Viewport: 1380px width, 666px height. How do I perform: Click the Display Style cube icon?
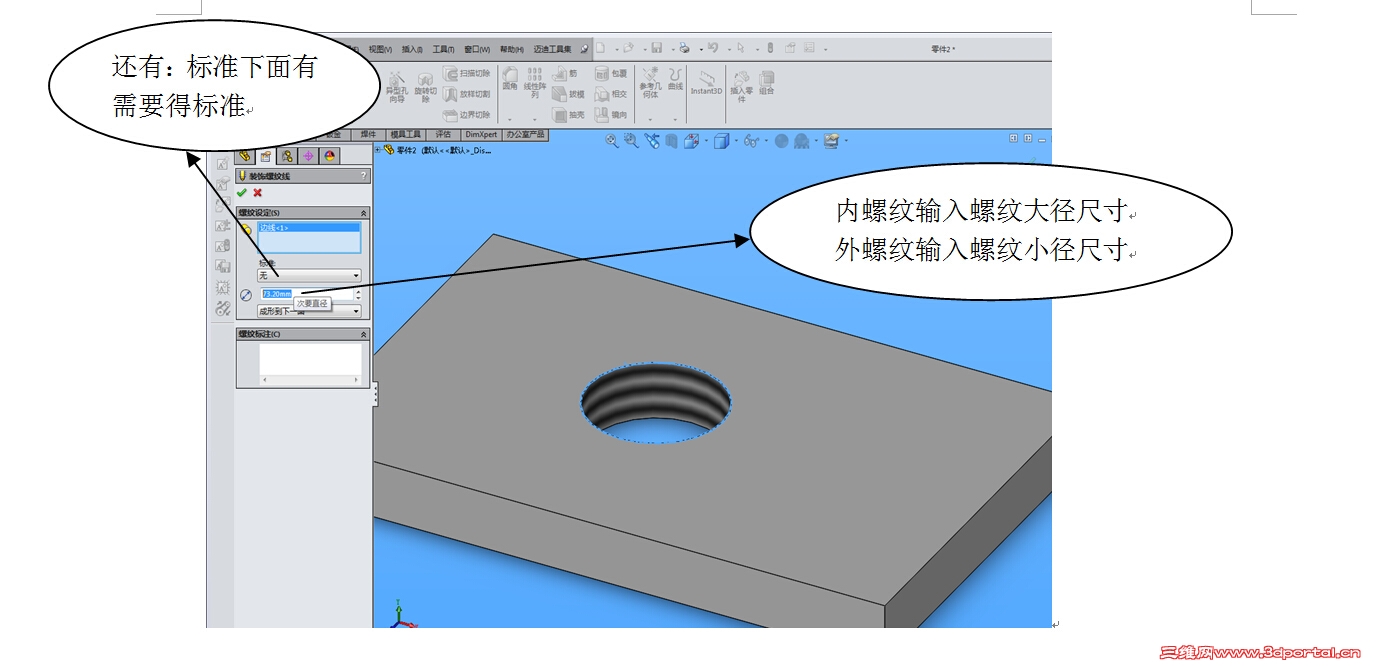(721, 141)
